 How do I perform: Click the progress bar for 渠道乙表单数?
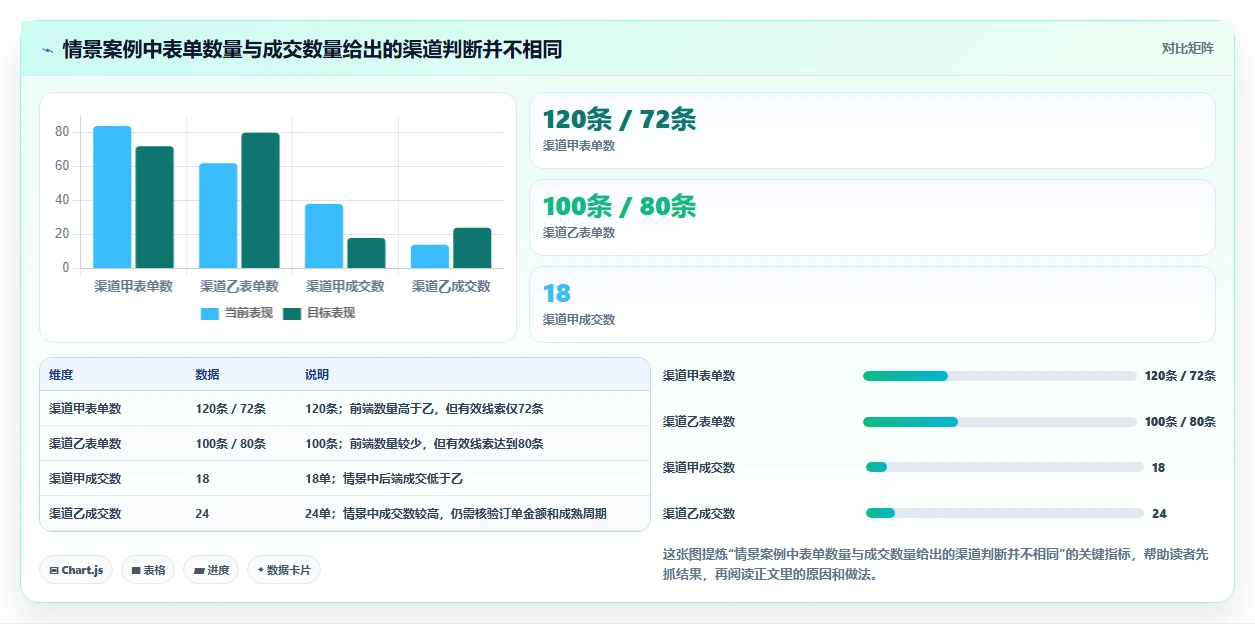coord(1000,422)
